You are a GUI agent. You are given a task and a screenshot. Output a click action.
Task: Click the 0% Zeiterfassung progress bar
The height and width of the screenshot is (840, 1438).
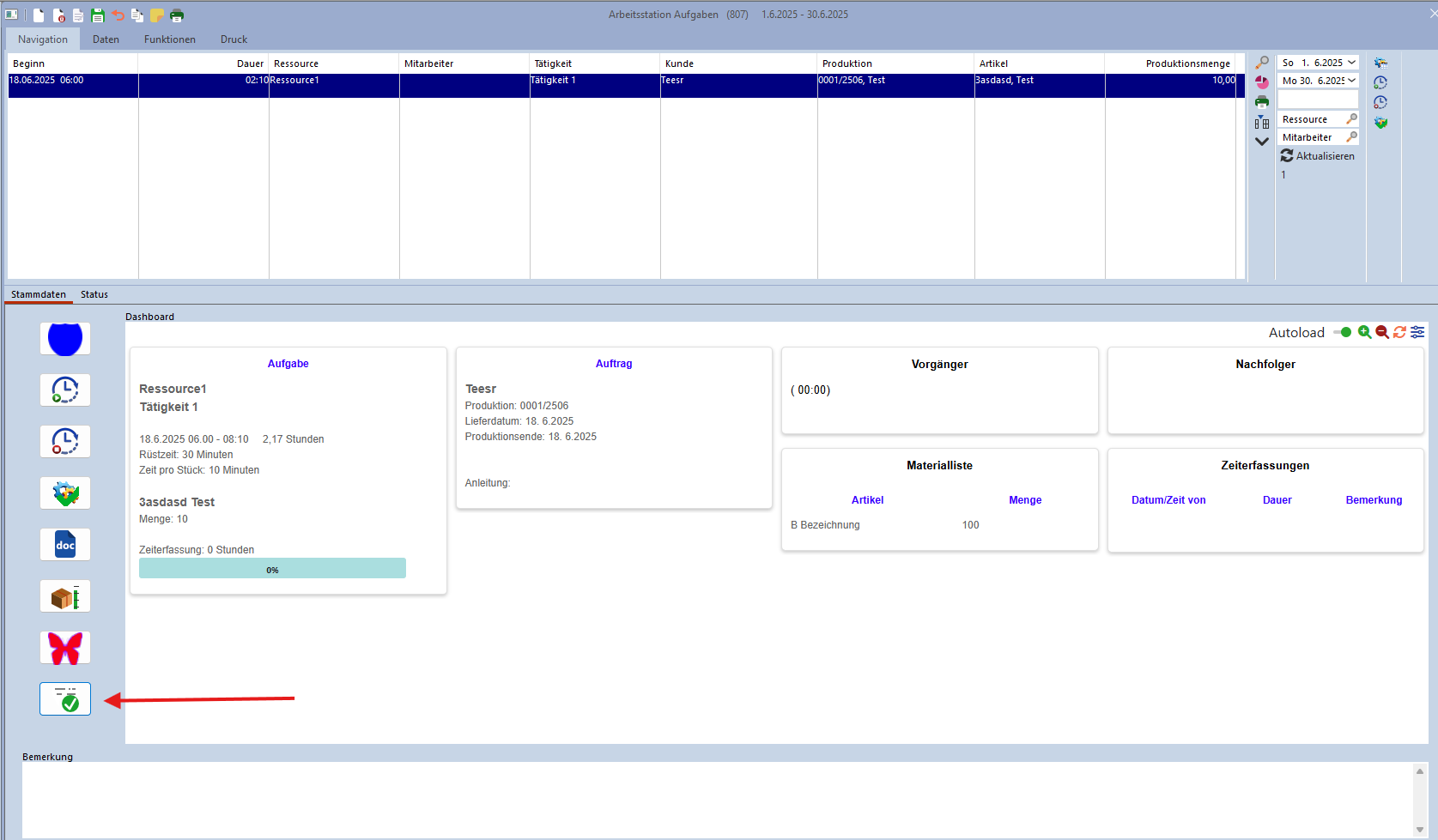pos(272,569)
